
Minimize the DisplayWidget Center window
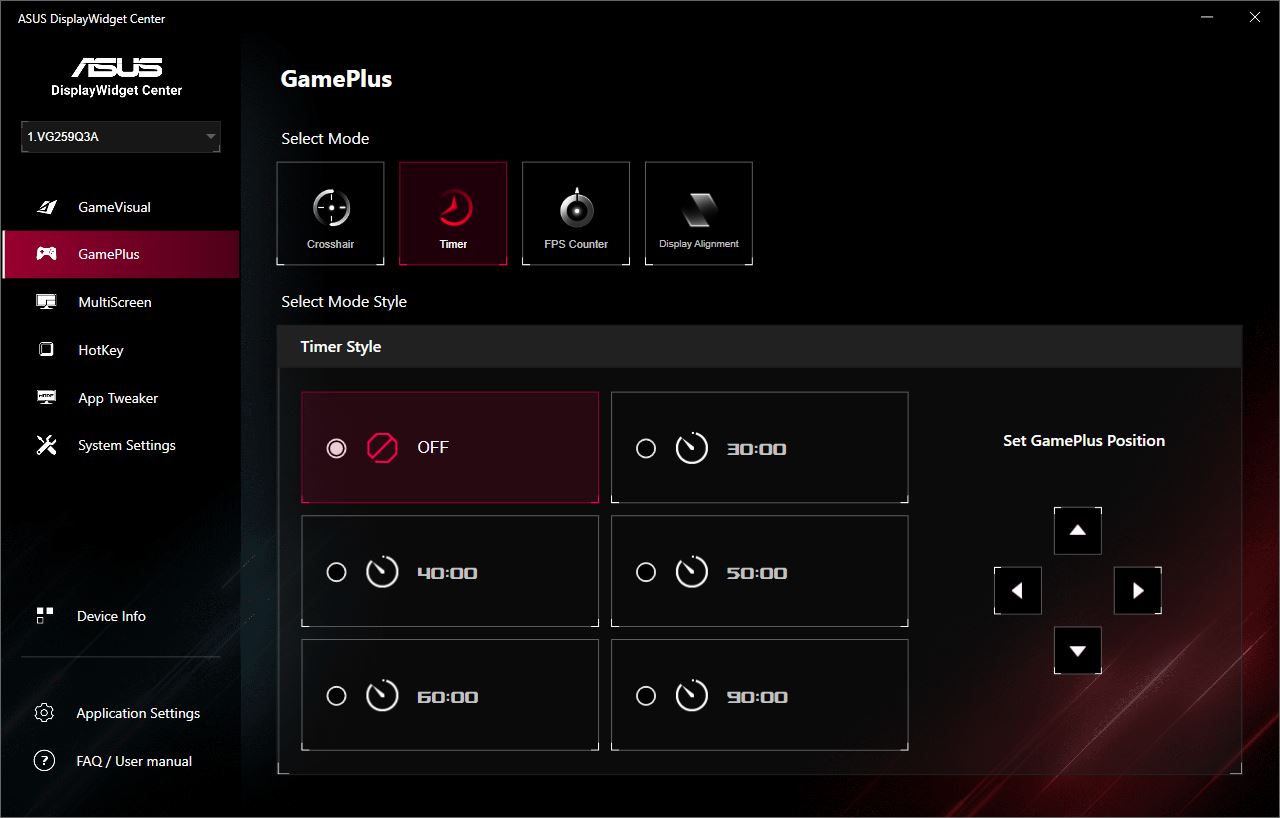tap(1208, 18)
